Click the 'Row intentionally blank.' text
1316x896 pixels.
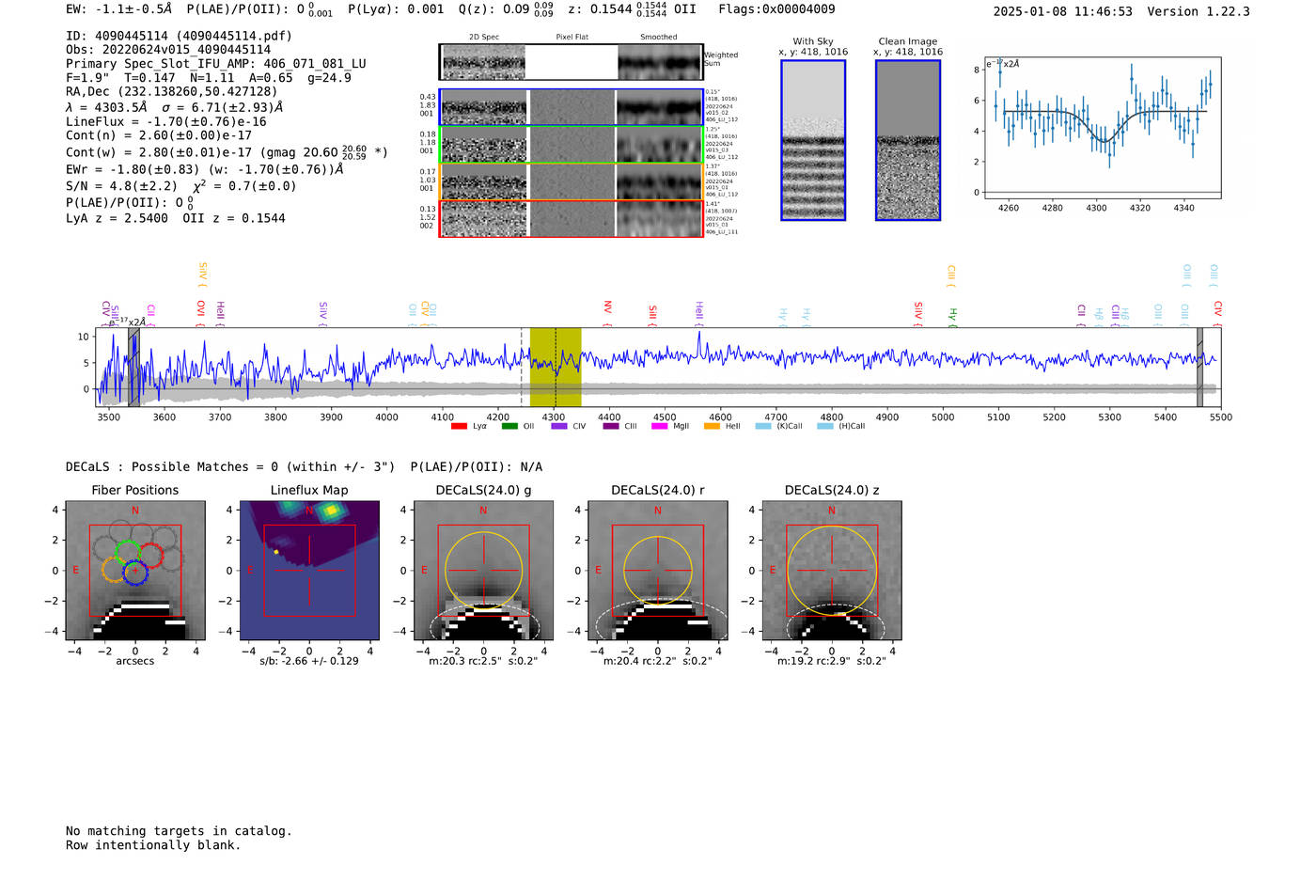coord(153,845)
